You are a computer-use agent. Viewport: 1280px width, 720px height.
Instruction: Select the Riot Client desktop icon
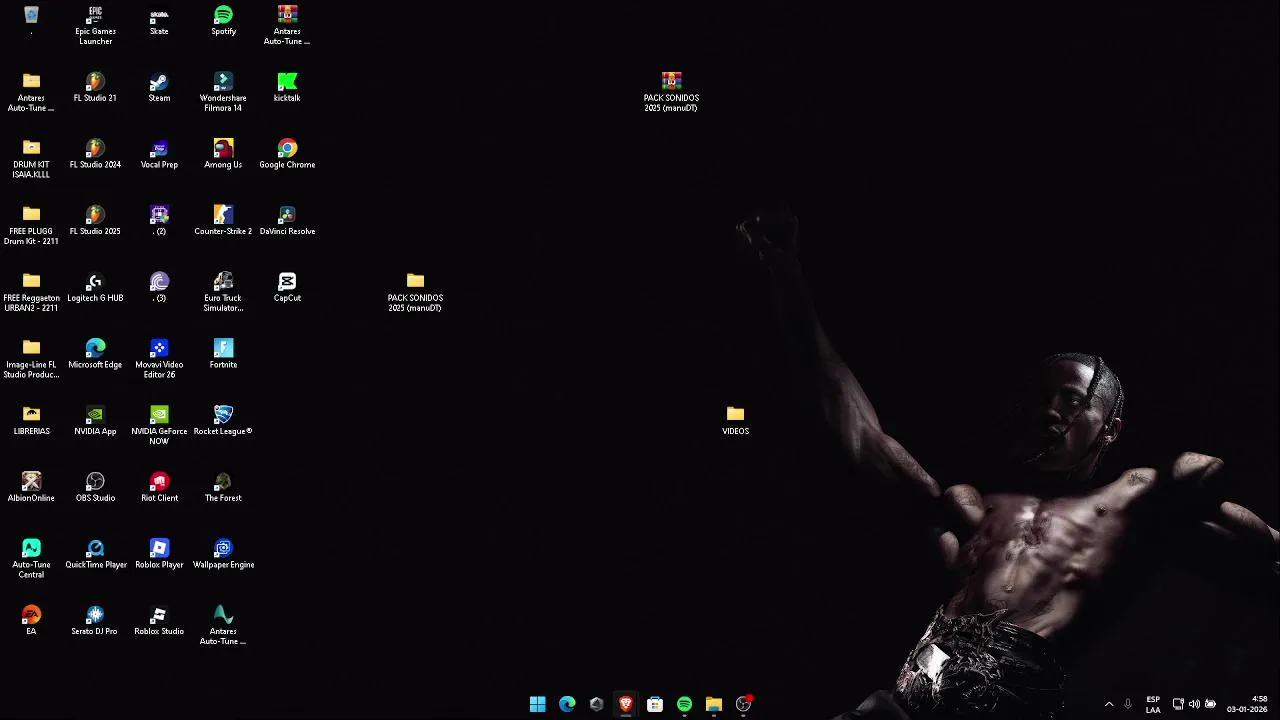159,488
